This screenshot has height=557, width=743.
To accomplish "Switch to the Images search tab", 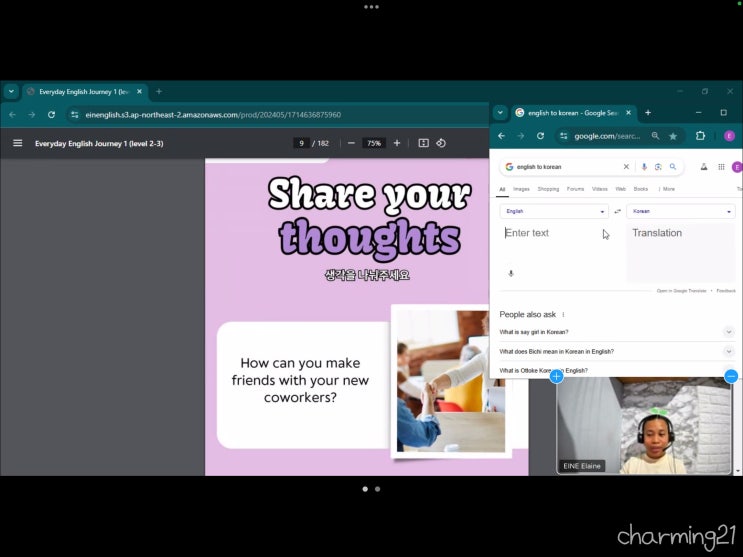I will tap(521, 189).
